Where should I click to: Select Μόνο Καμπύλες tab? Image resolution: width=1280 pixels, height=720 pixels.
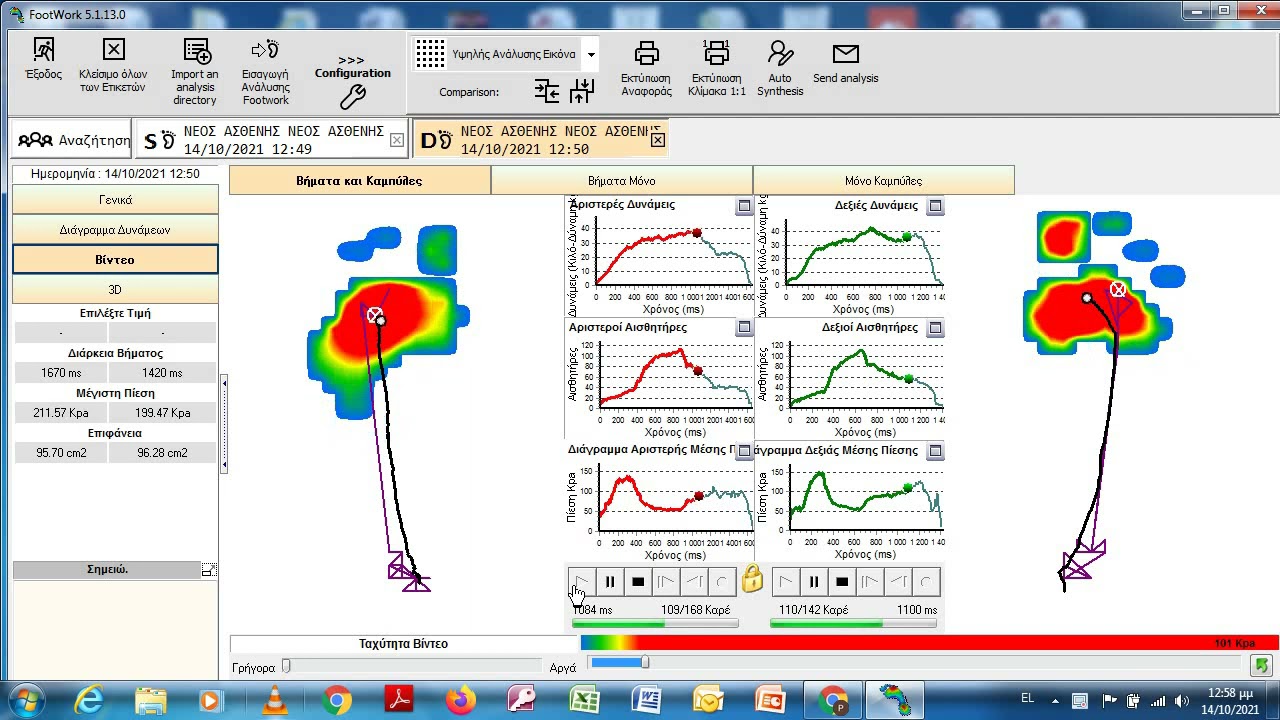883,181
